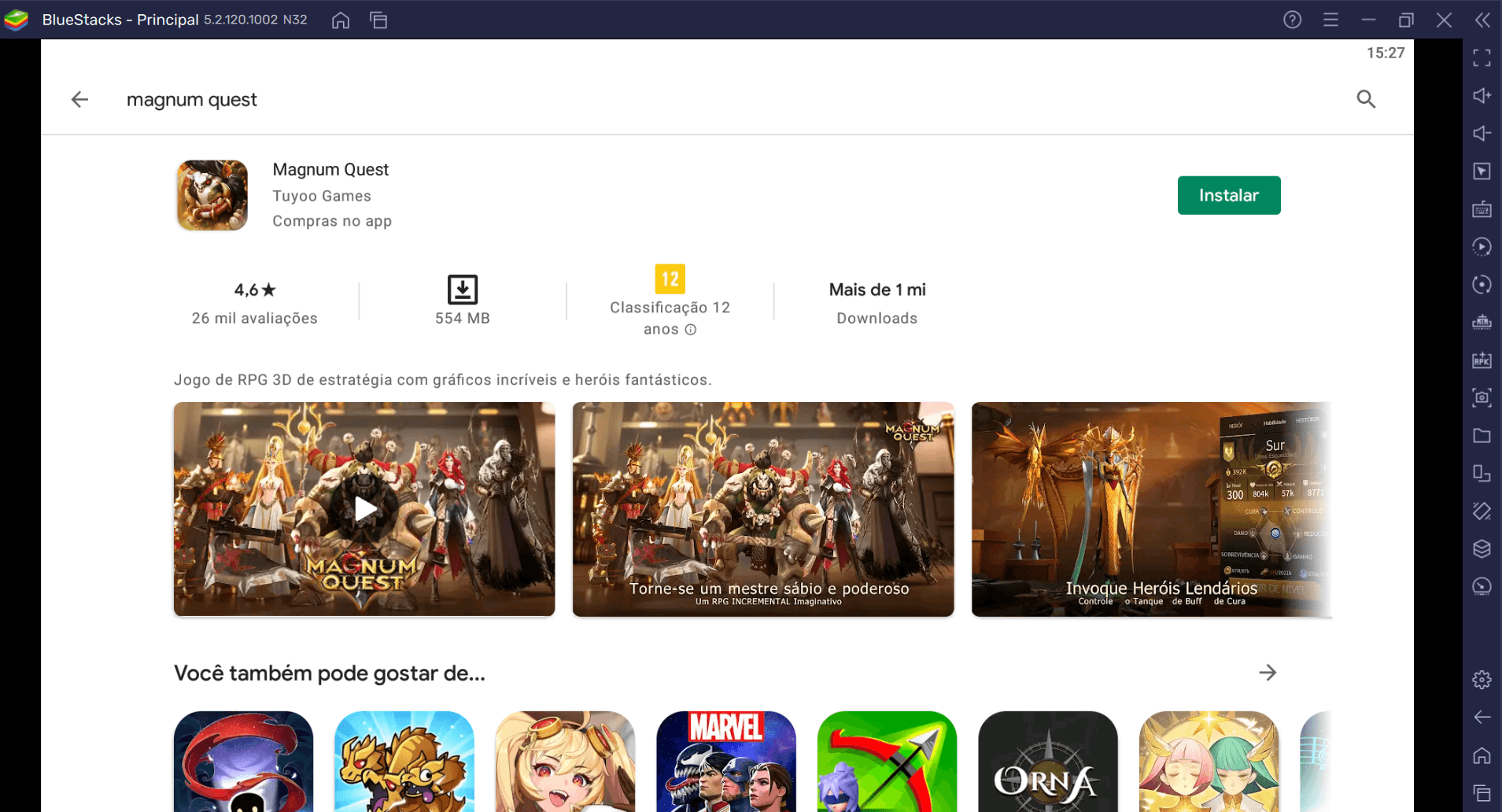1502x812 pixels.
Task: Install Magnum Quest
Action: point(1228,195)
